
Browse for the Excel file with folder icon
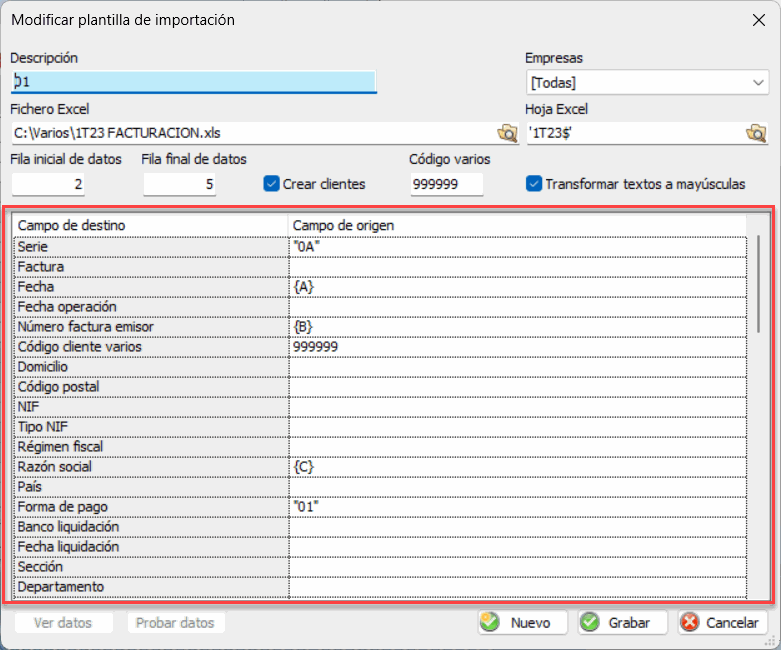pos(507,133)
